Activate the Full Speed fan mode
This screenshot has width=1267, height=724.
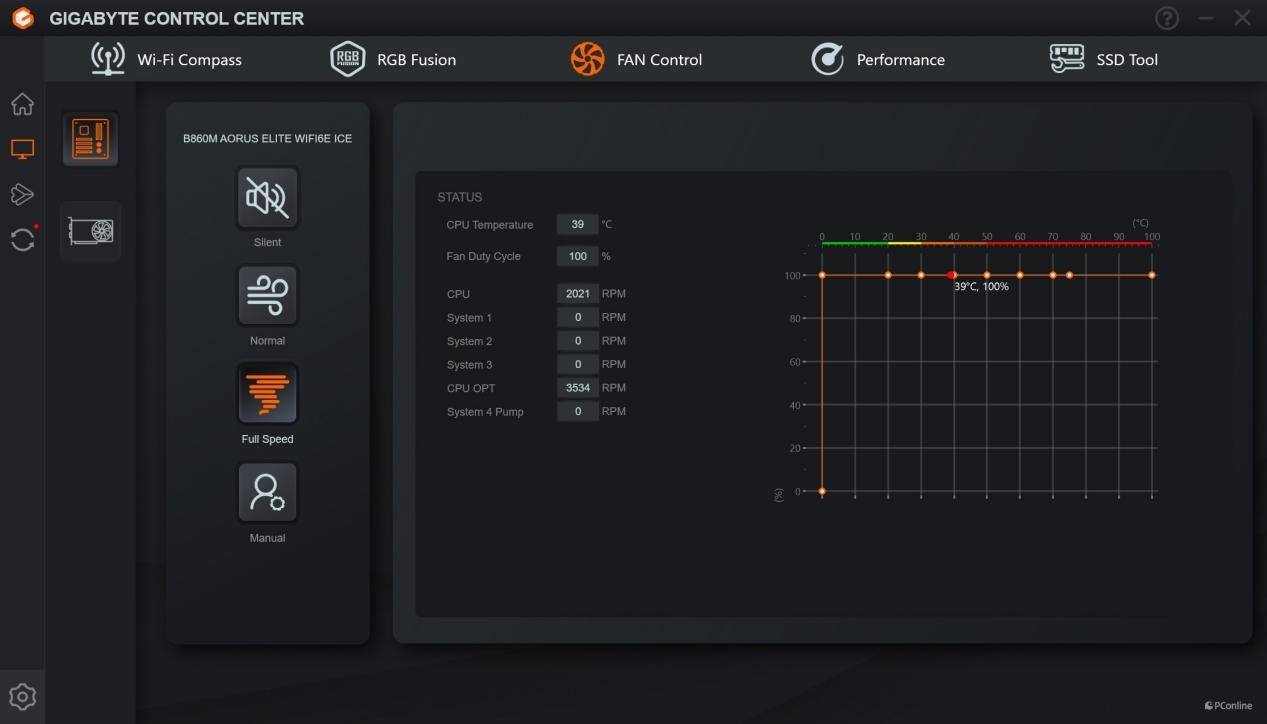(267, 394)
